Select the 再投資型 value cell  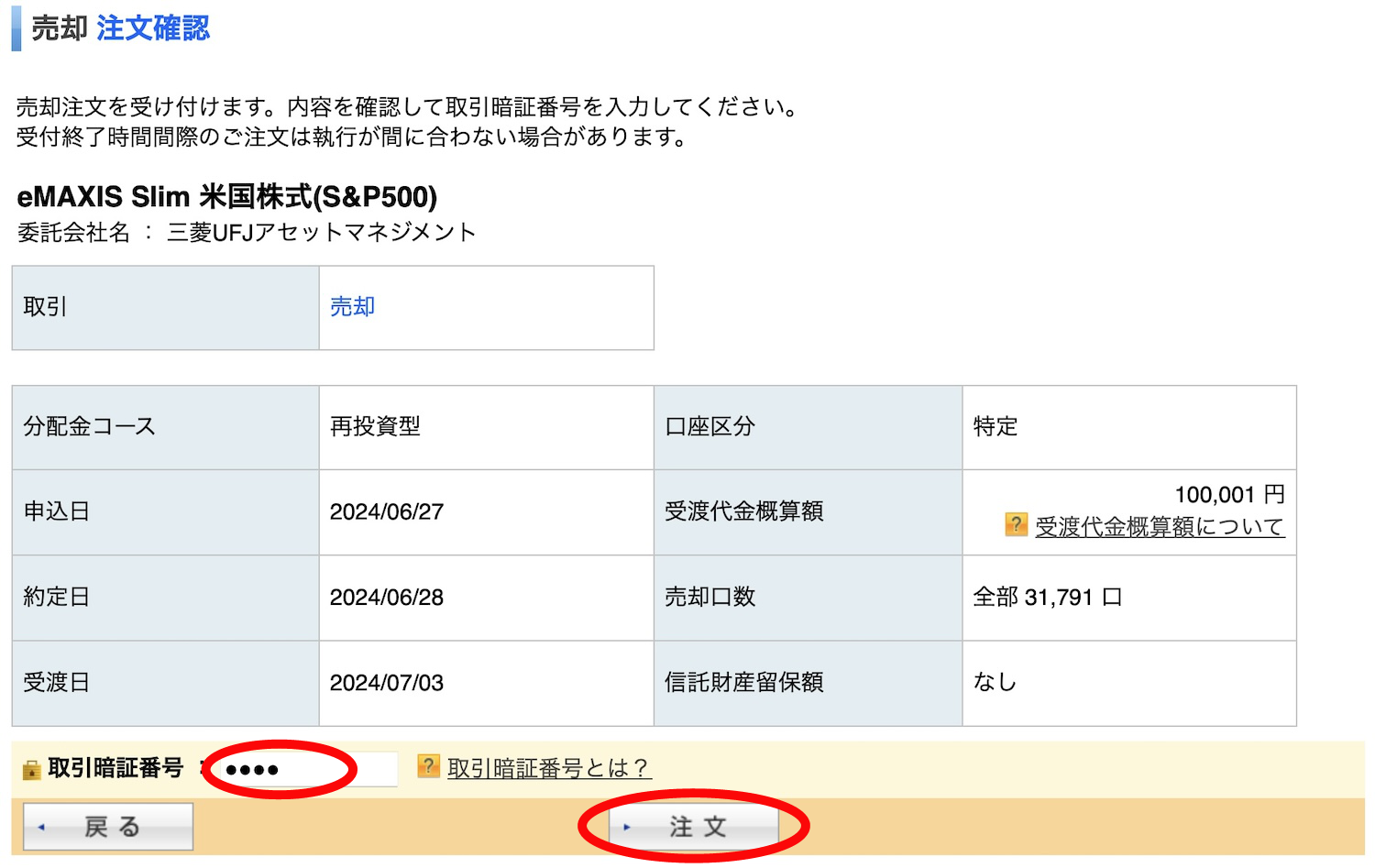[487, 427]
